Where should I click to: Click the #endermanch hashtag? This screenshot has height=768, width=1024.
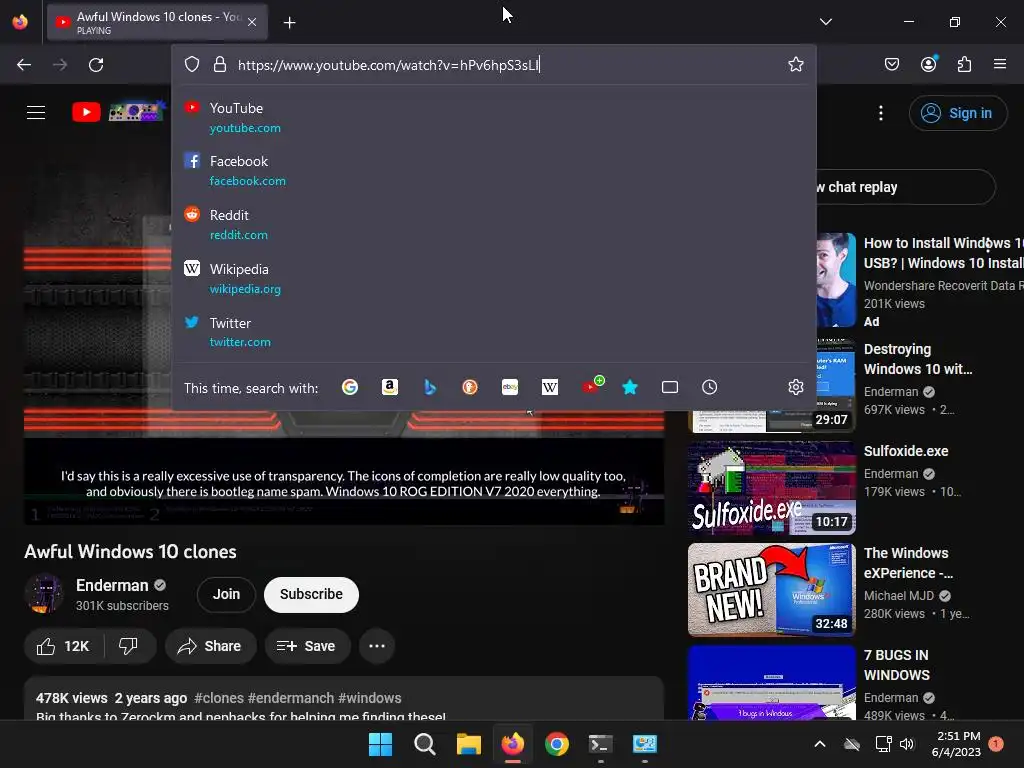(x=291, y=697)
